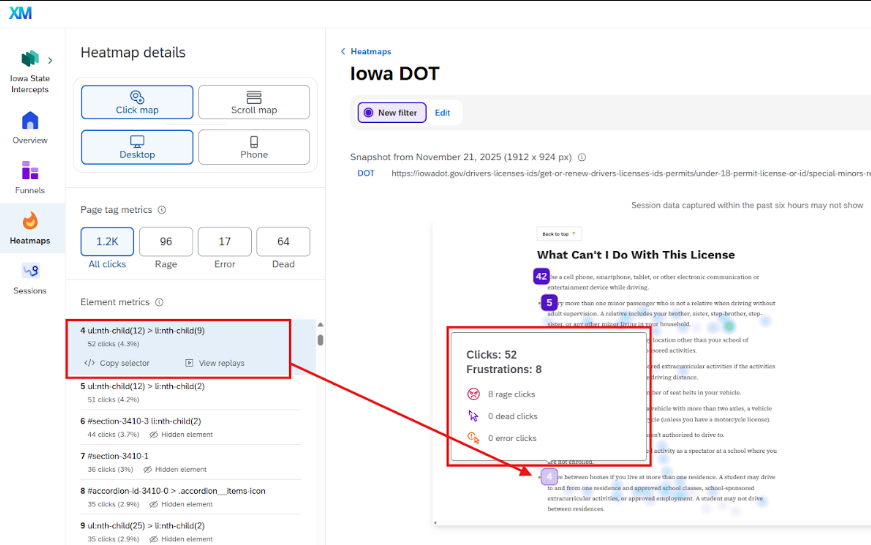
Task: Expand the Iowa State Intercepts project switcher
Action: coord(50,61)
